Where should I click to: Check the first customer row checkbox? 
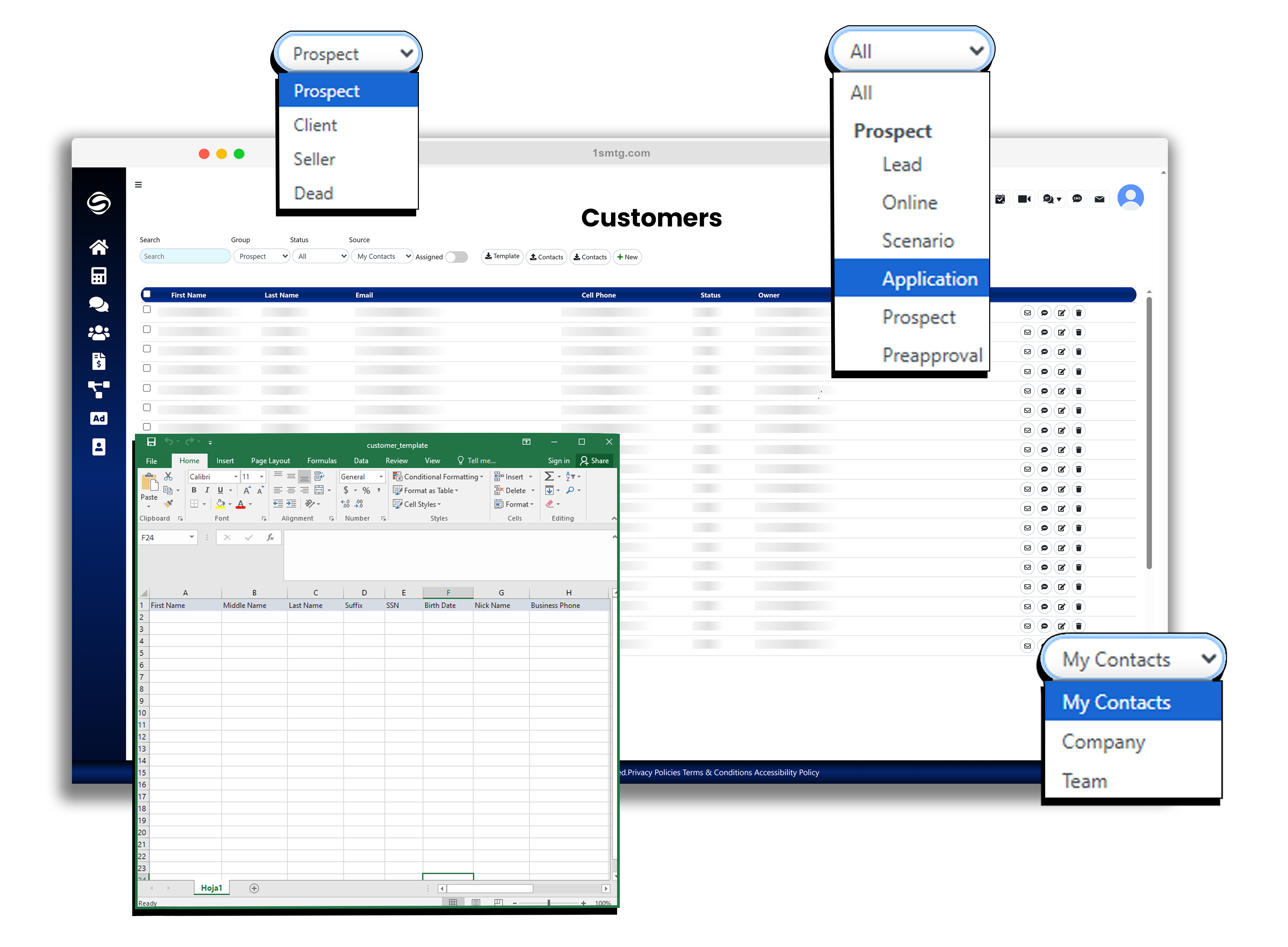coord(147,310)
